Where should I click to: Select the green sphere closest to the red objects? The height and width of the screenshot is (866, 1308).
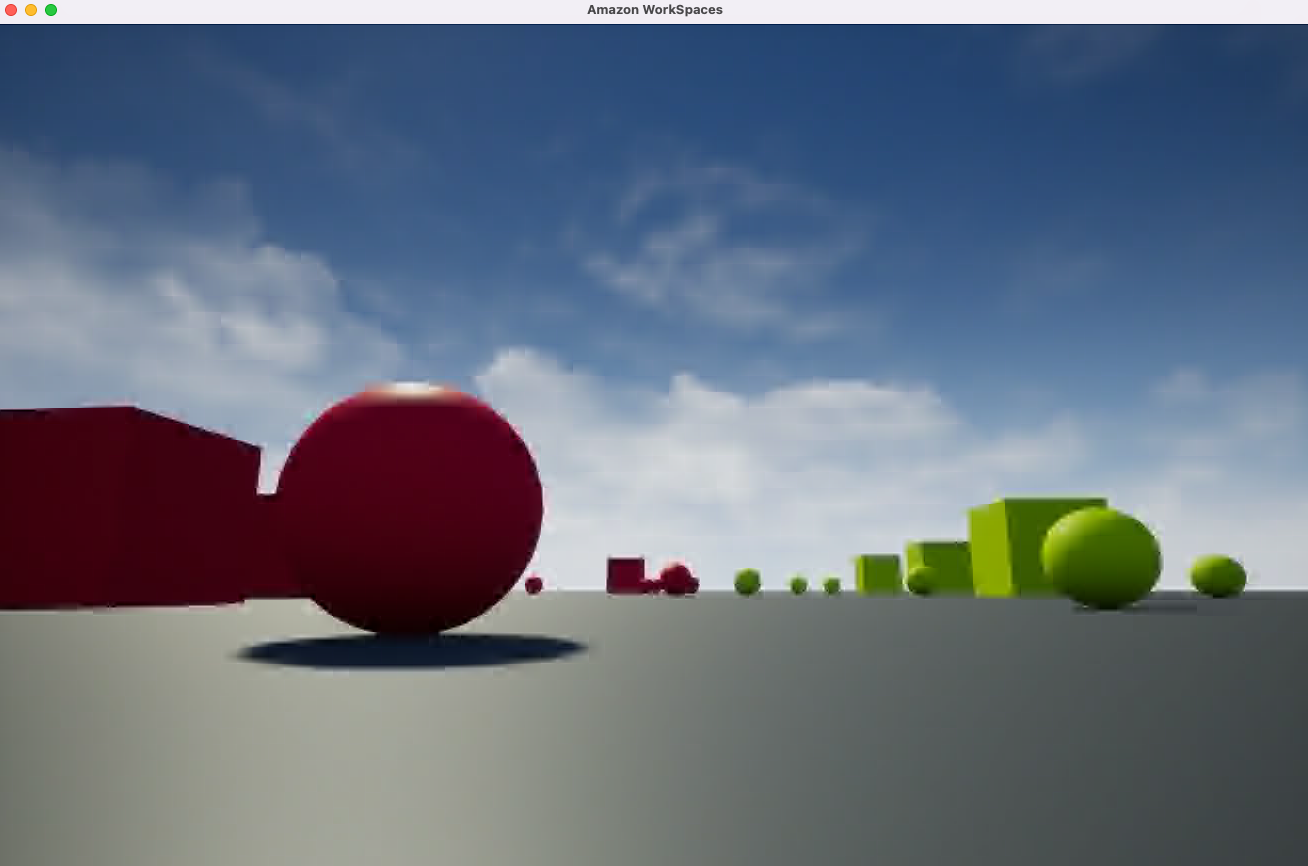point(747,582)
